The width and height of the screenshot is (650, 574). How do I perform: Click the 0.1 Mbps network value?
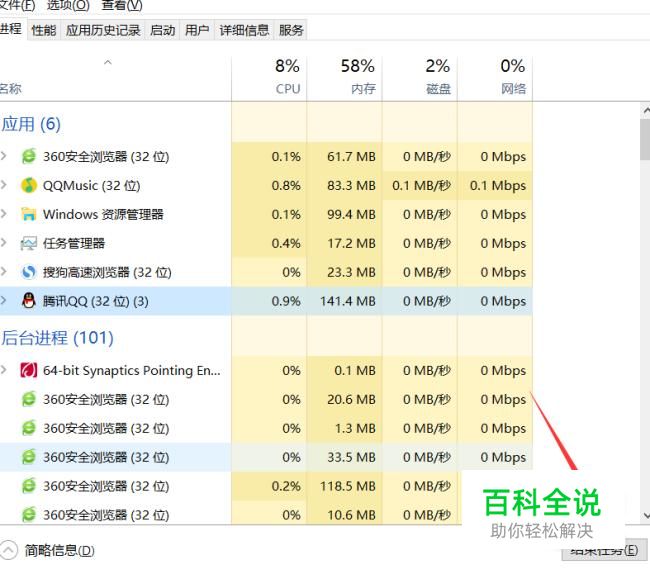(x=498, y=185)
